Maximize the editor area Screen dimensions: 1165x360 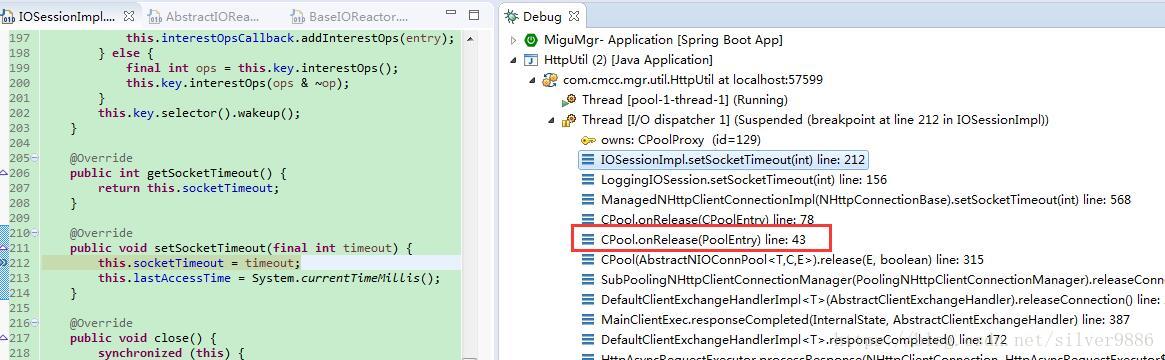coord(475,15)
